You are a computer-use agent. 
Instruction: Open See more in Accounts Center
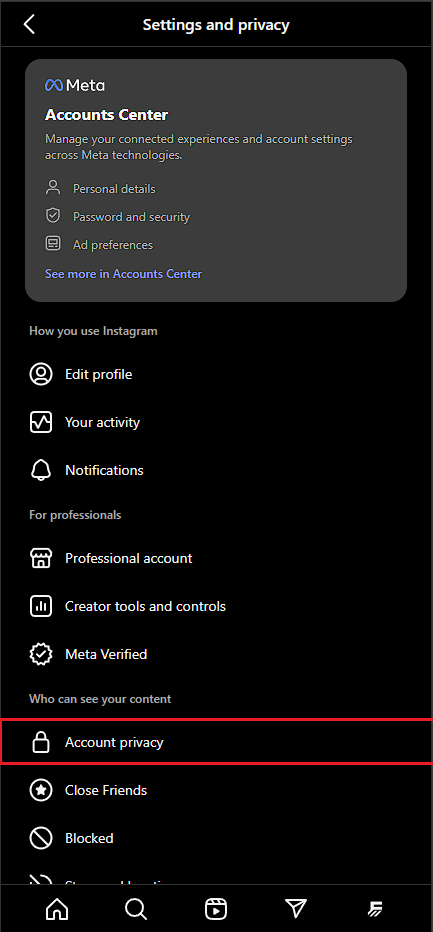[x=123, y=274]
